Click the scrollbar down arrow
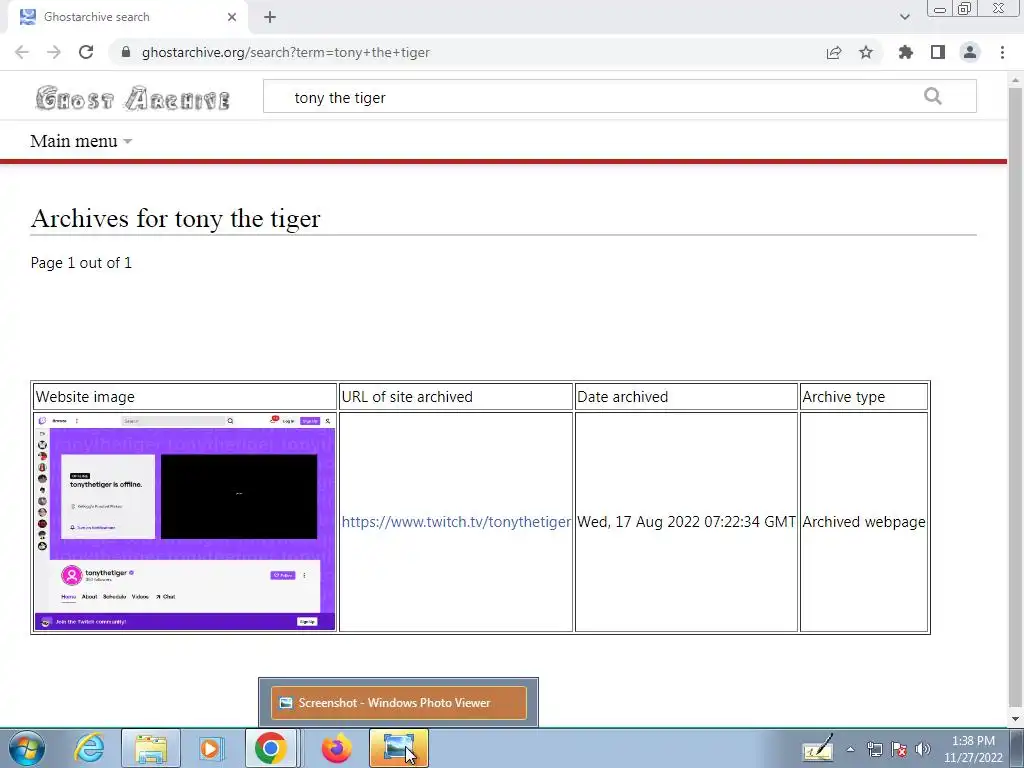Viewport: 1024px width, 768px height. (1015, 718)
